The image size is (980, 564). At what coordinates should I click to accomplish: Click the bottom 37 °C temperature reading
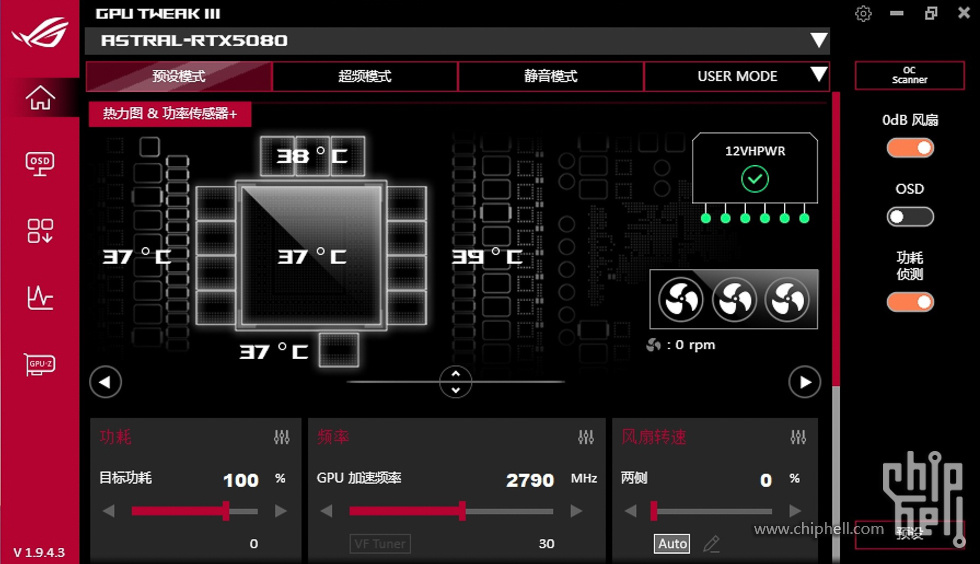[x=274, y=352]
